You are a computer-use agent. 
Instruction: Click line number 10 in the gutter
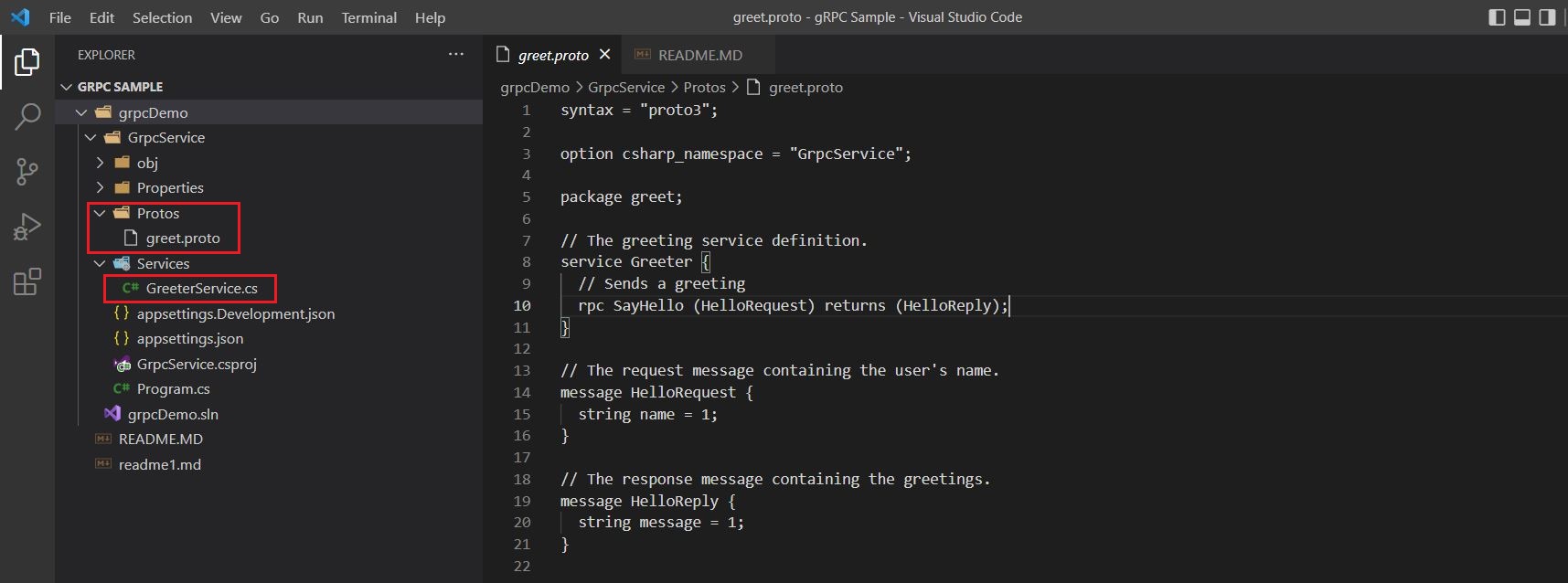tap(522, 305)
